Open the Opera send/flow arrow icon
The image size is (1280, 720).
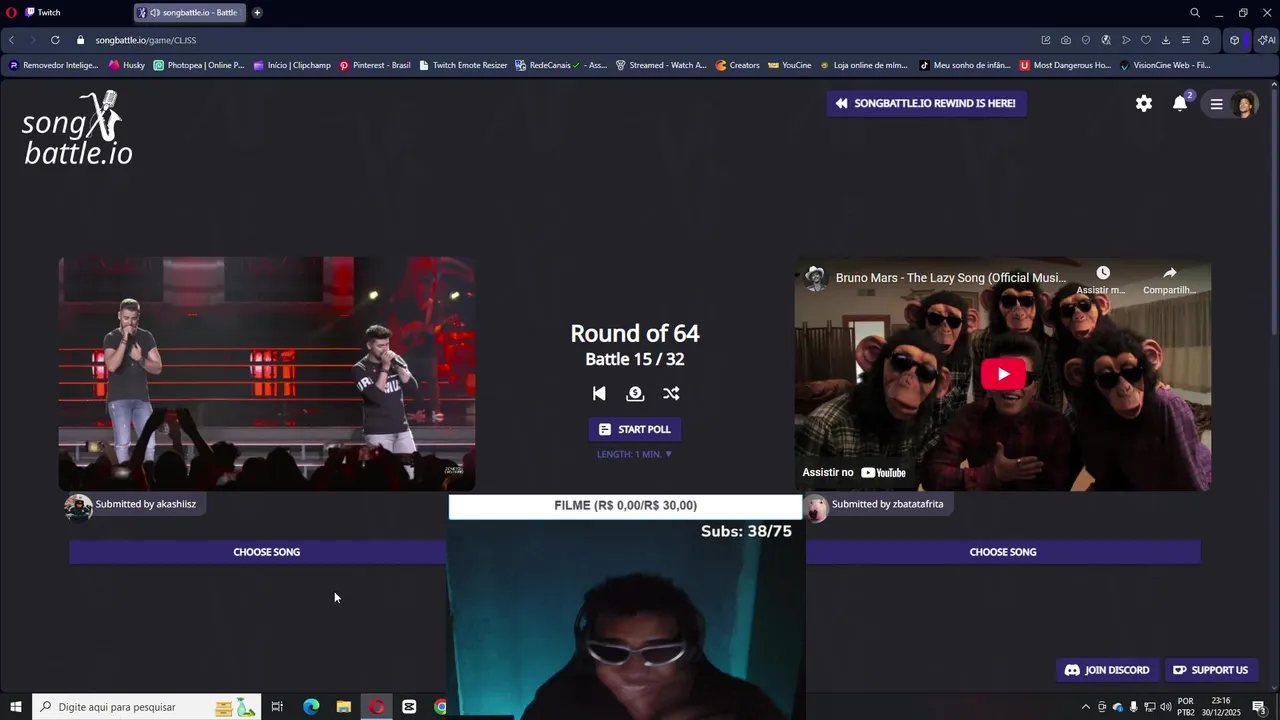(x=1126, y=40)
